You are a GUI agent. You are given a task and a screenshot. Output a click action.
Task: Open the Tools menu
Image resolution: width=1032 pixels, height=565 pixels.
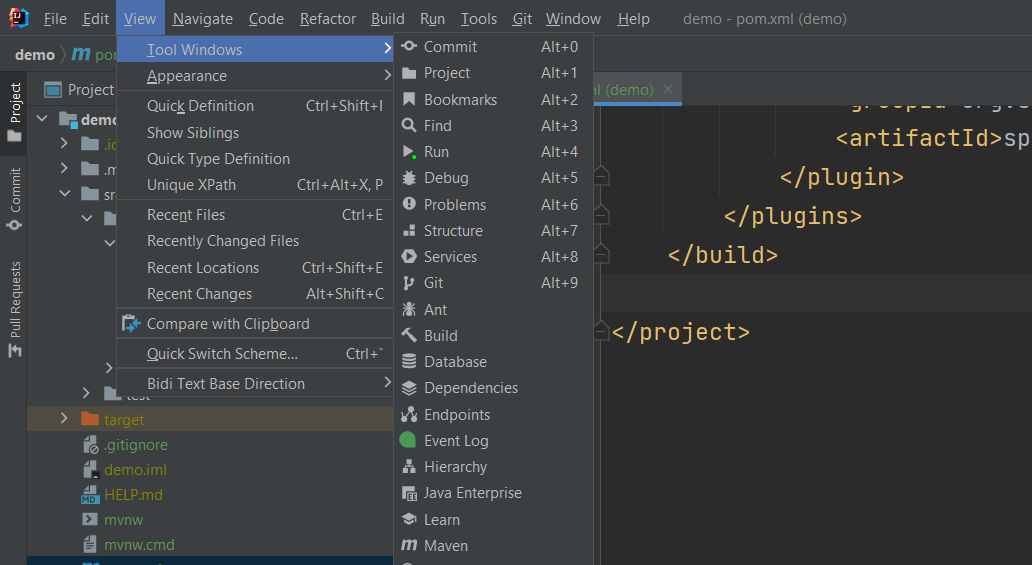click(478, 18)
